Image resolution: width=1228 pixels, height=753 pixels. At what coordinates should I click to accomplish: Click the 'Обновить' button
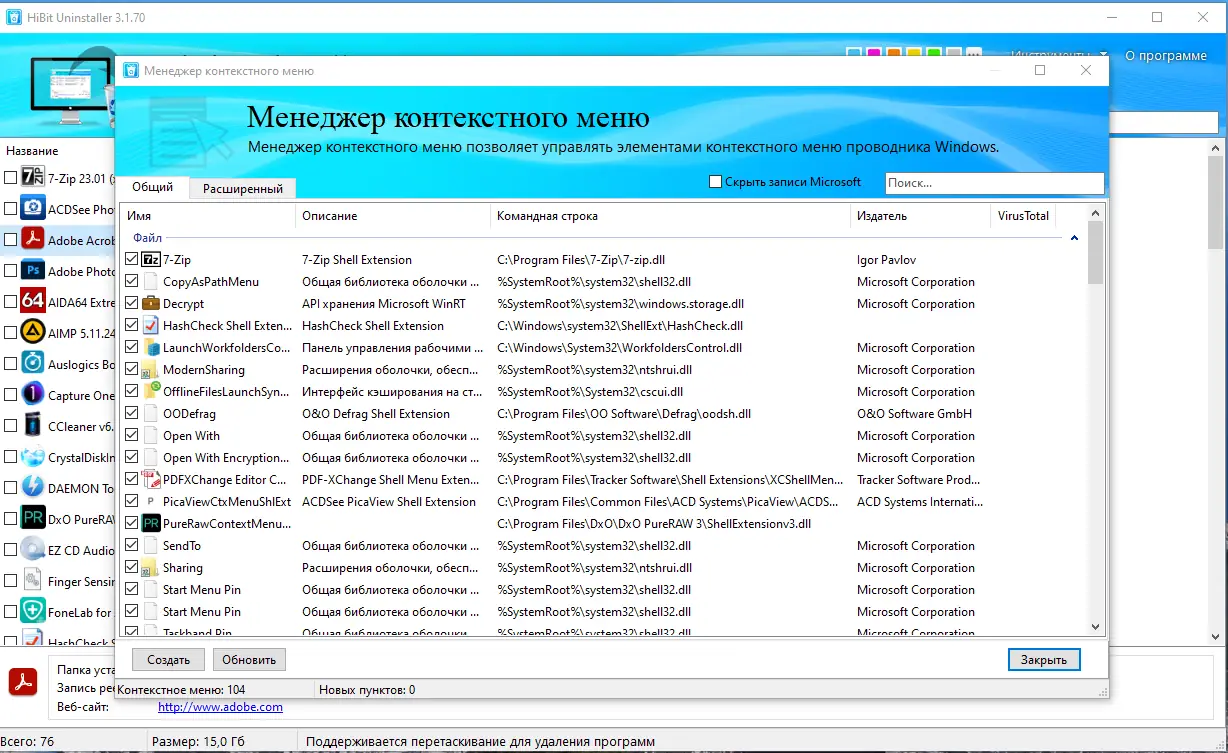coord(249,659)
